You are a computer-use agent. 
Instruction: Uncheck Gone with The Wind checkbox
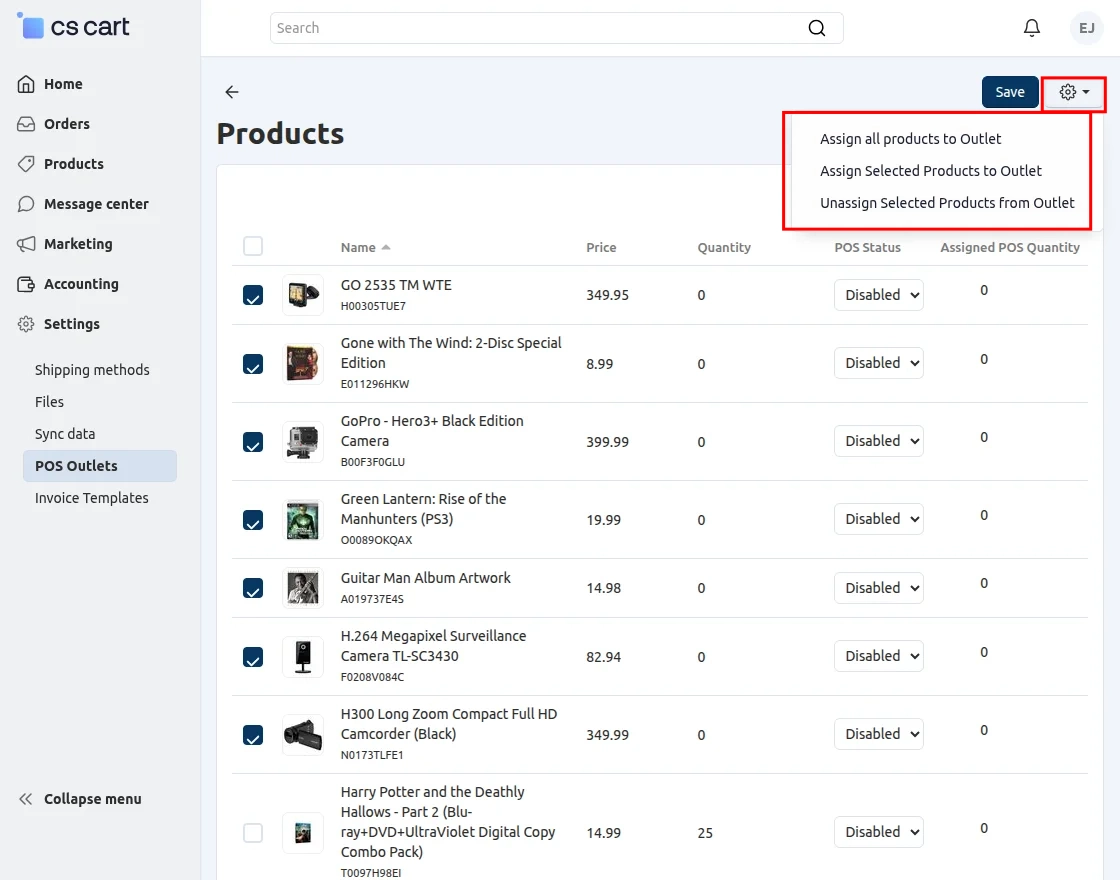[x=253, y=364]
